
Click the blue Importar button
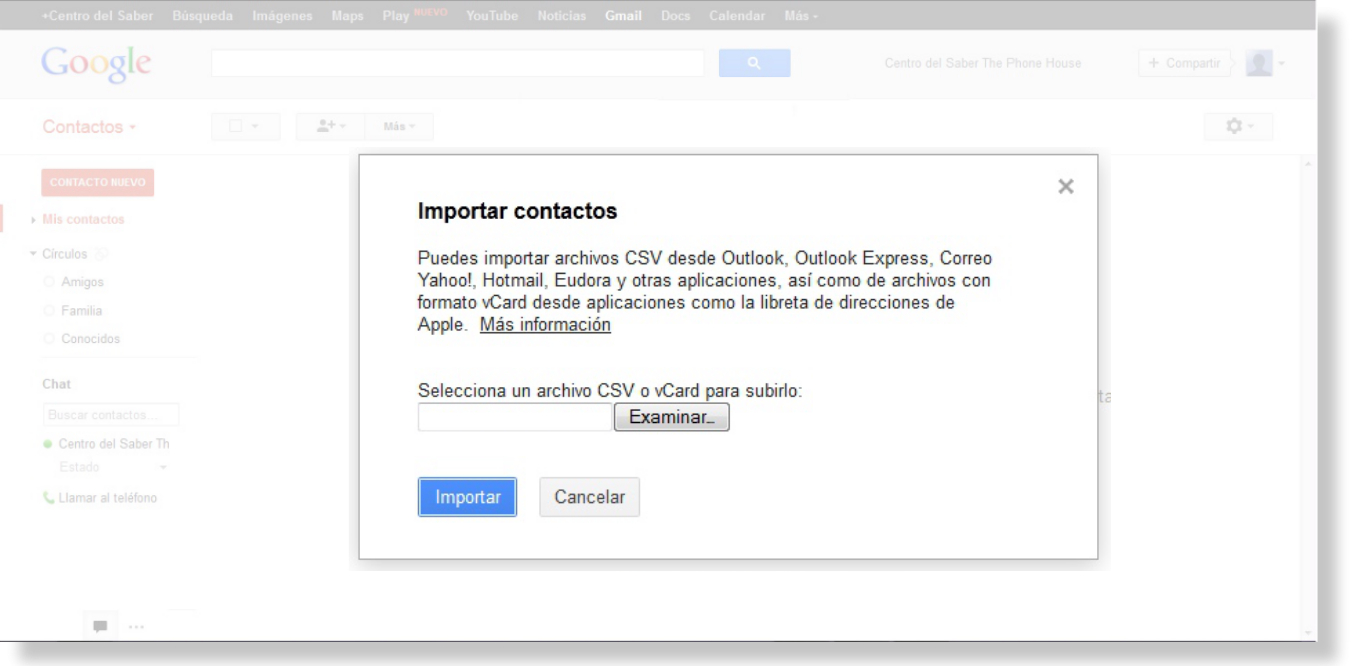pos(467,497)
